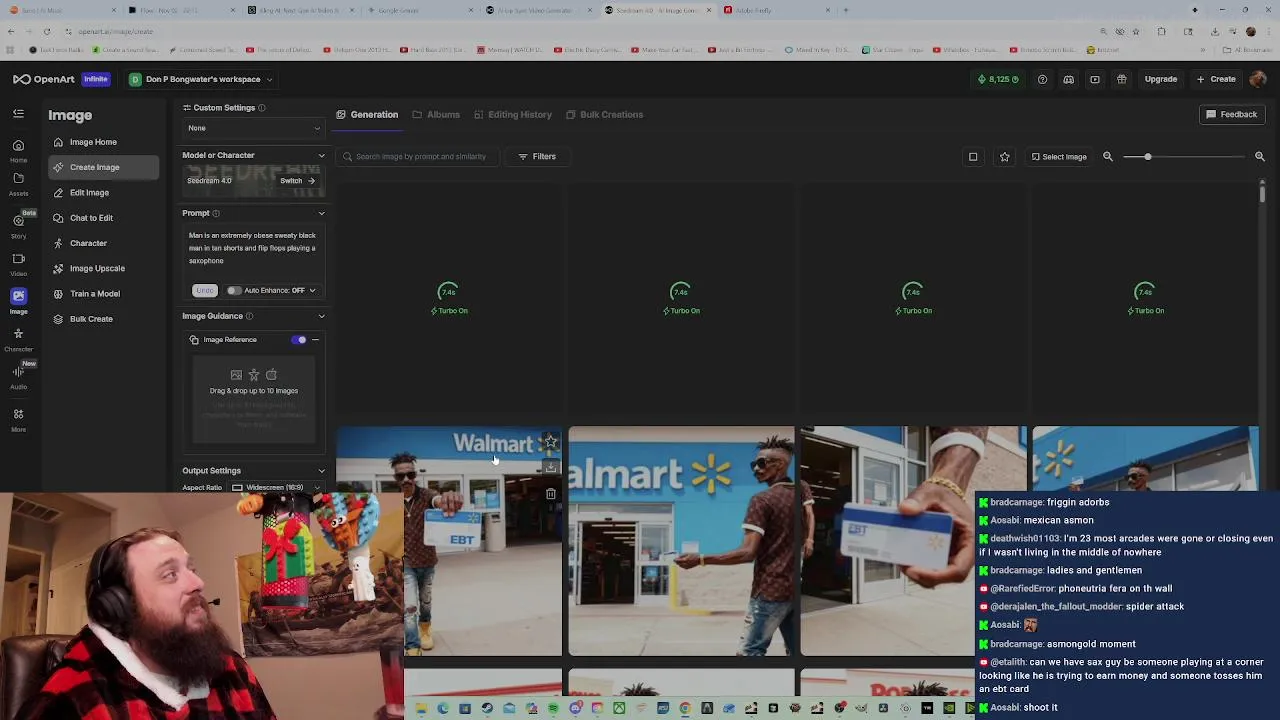Toggle Image Reference switch
The height and width of the screenshot is (720, 1280).
pos(299,340)
